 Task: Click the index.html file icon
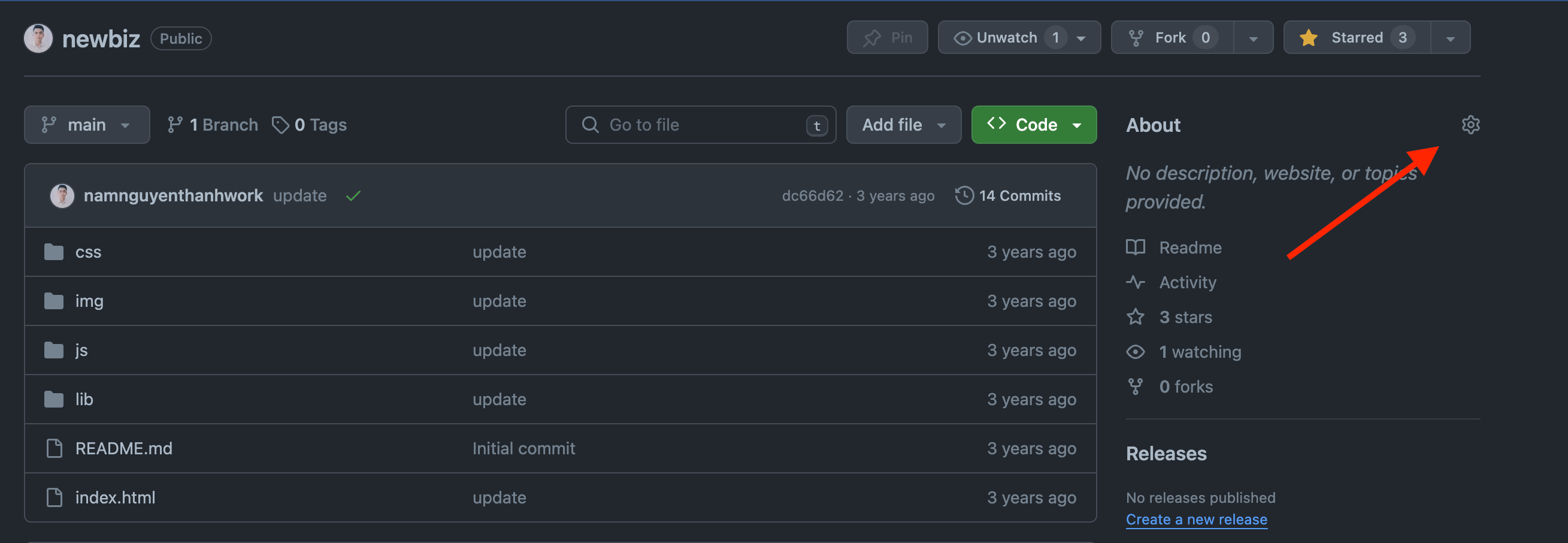[54, 497]
